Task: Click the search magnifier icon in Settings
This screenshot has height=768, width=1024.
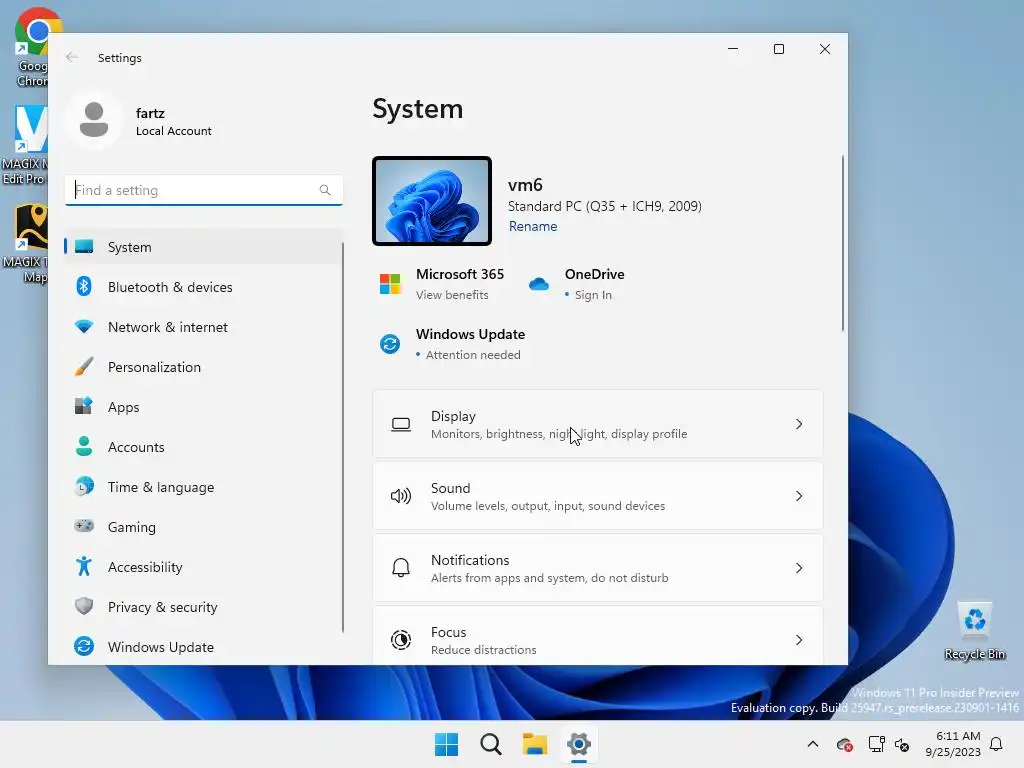Action: click(x=325, y=190)
